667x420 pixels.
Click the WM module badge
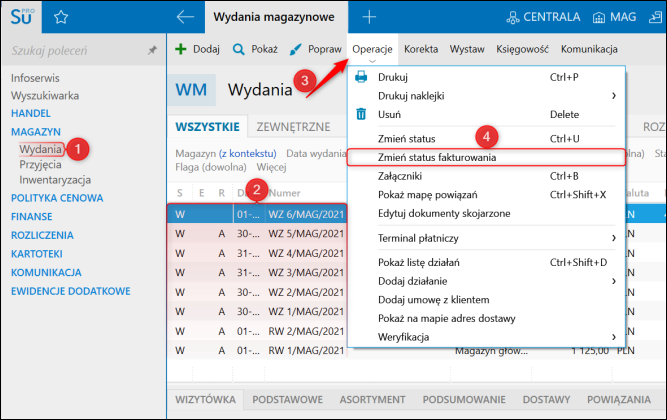coord(191,90)
